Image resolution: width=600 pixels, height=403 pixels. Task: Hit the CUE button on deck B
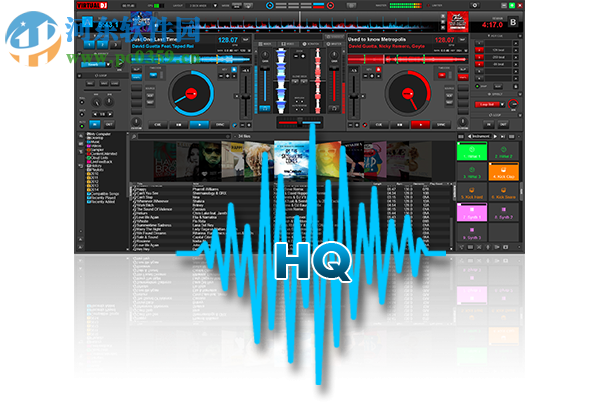(x=379, y=125)
